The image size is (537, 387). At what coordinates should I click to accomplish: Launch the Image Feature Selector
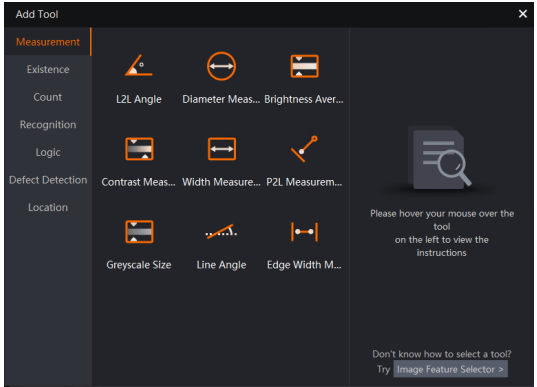click(450, 369)
